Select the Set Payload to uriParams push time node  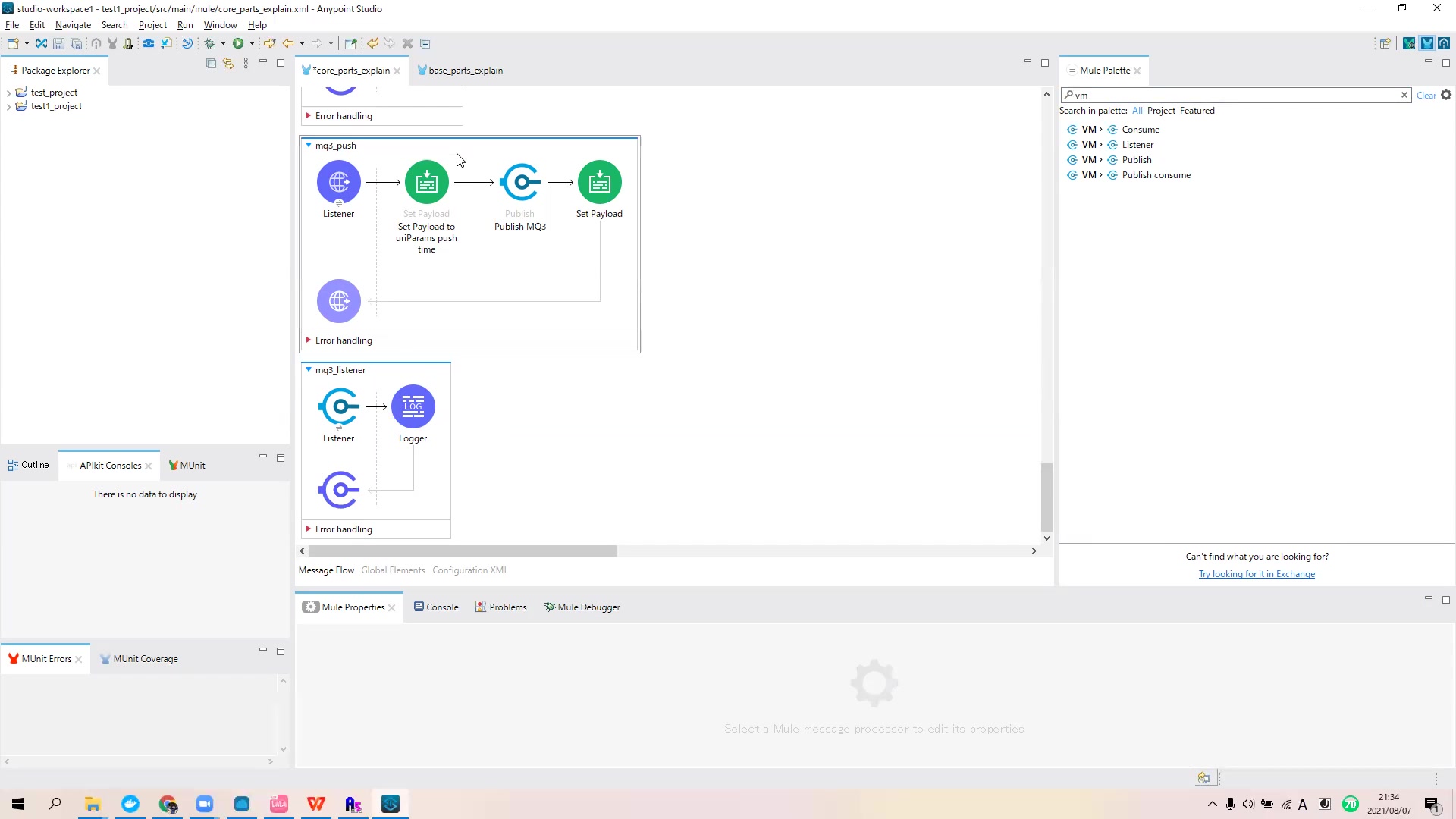tap(427, 182)
